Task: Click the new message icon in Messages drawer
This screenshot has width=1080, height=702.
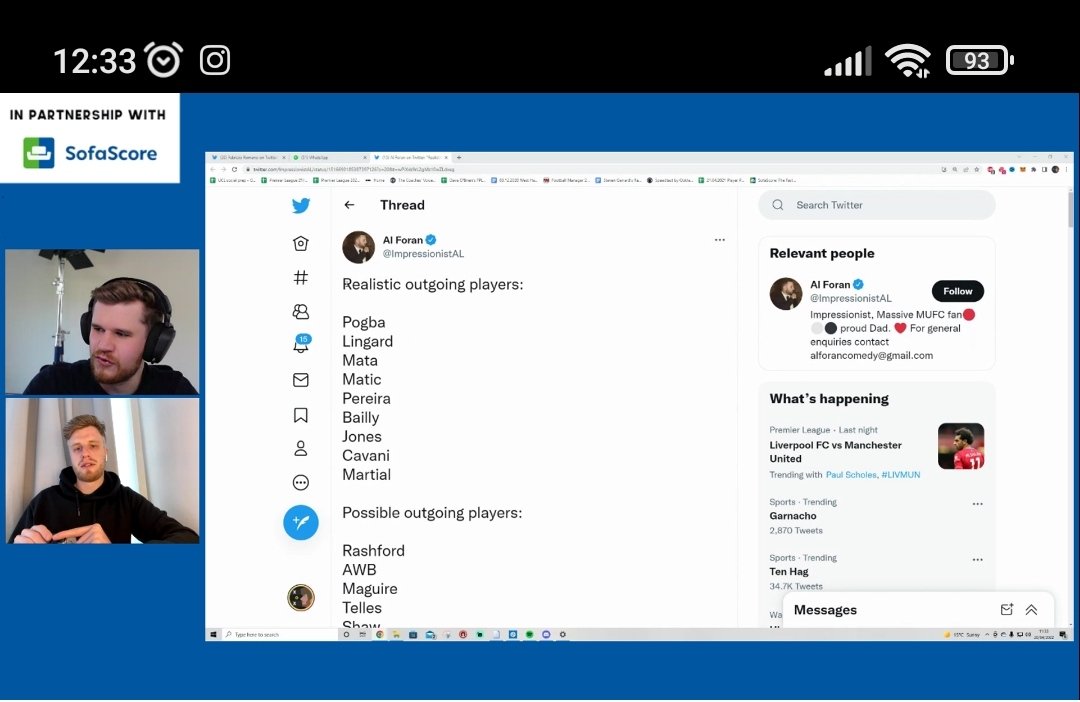Action: (1007, 609)
